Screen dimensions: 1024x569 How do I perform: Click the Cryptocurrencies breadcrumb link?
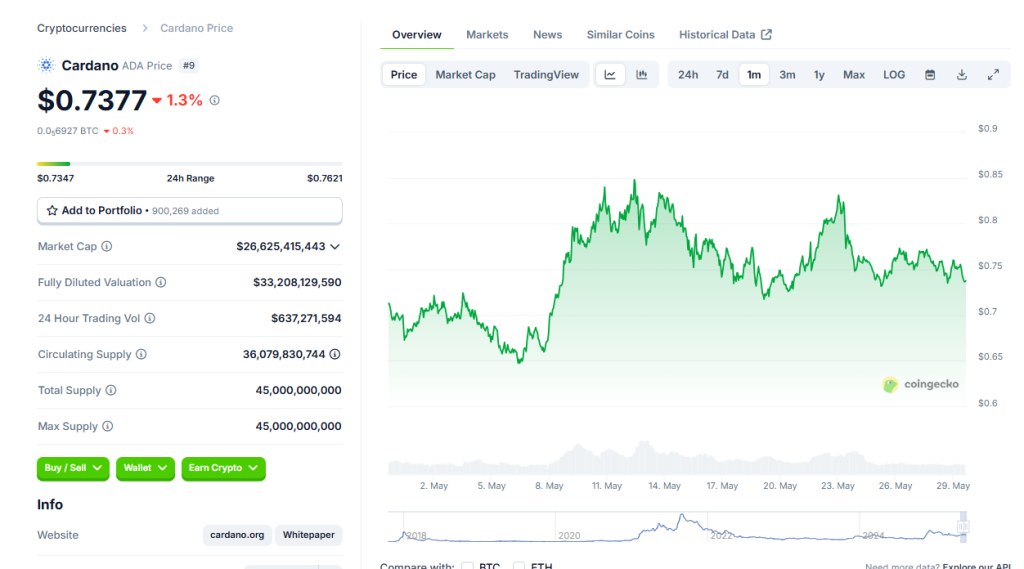[82, 28]
